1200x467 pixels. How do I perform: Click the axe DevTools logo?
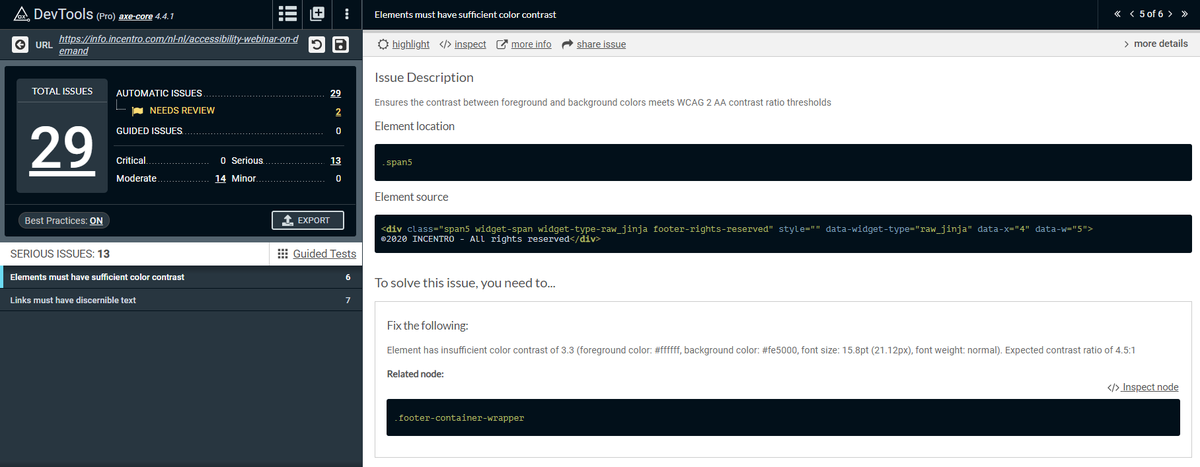pos(21,14)
